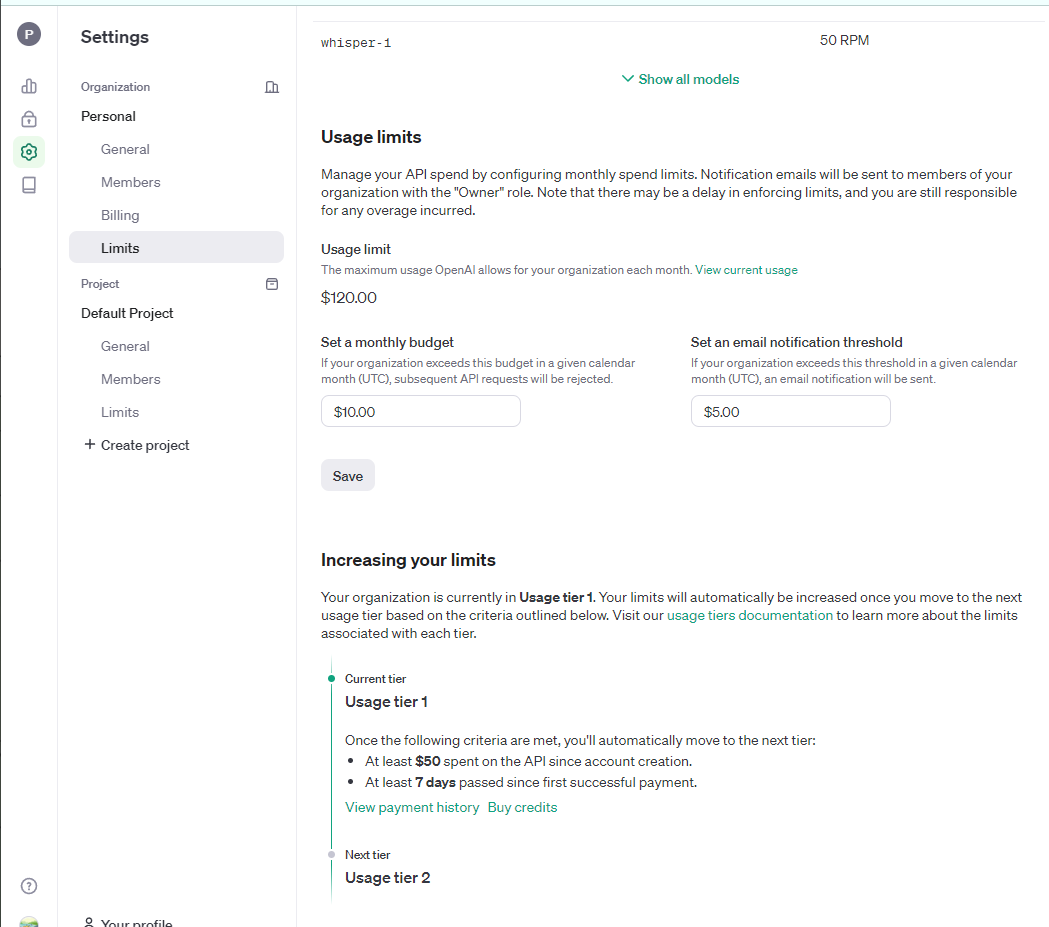
Task: Click the Project archive box icon
Action: point(272,284)
